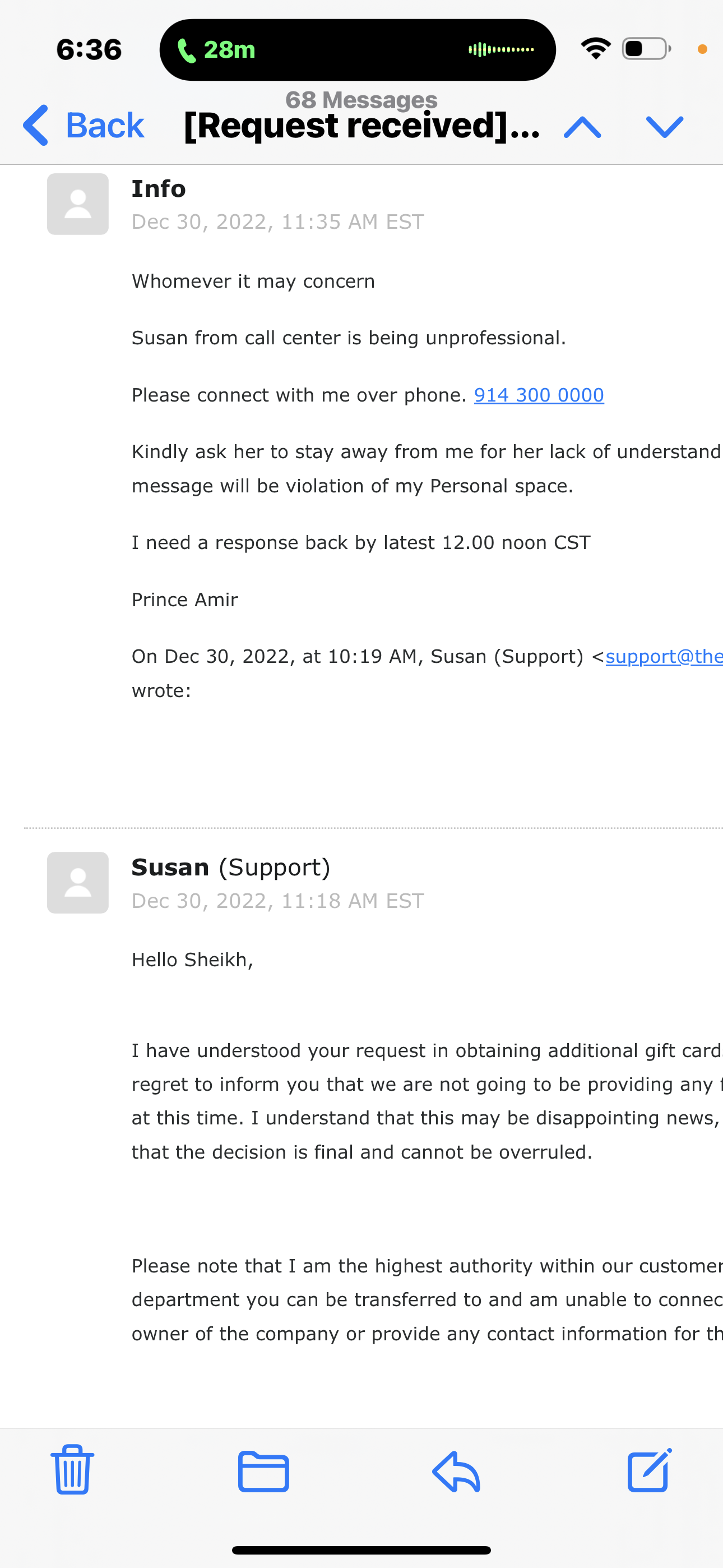Tap the Susan (Support) sender name

pyautogui.click(x=231, y=868)
